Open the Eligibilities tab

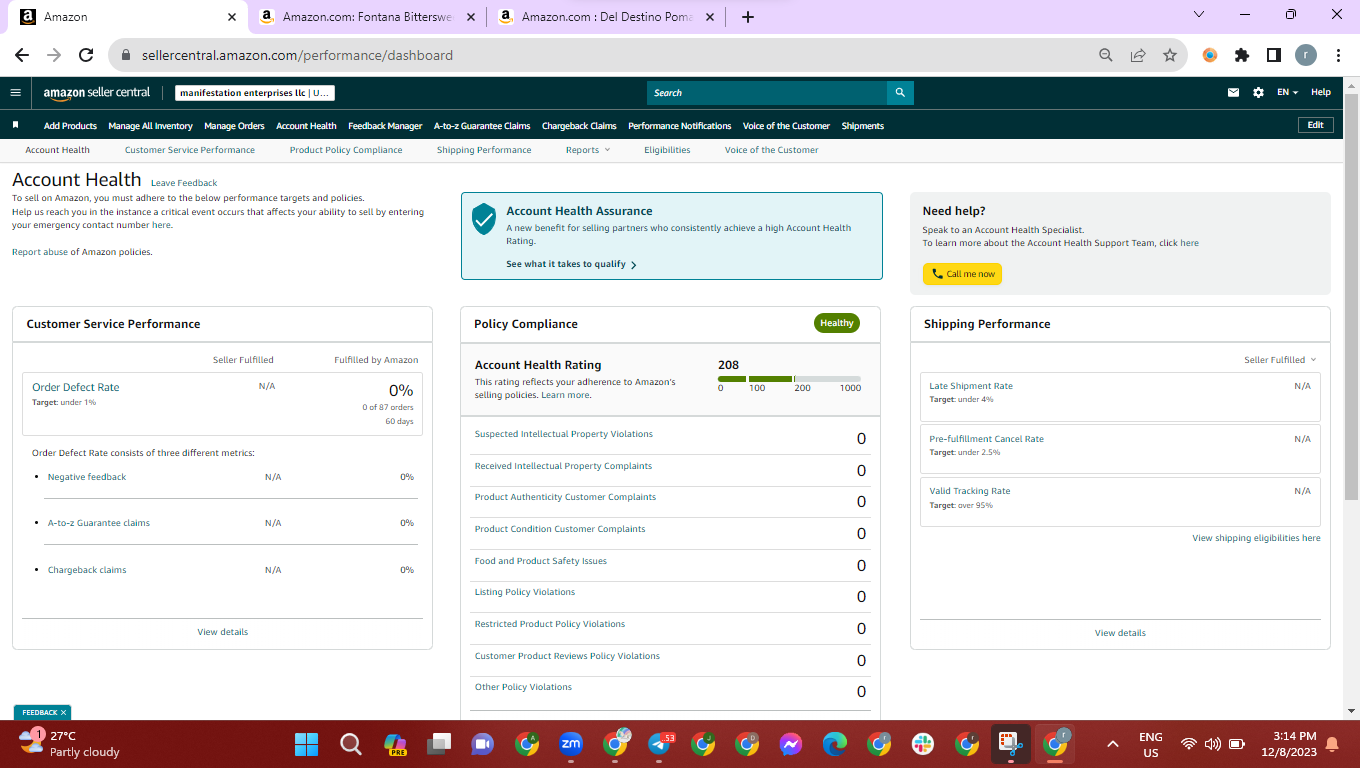coord(667,150)
